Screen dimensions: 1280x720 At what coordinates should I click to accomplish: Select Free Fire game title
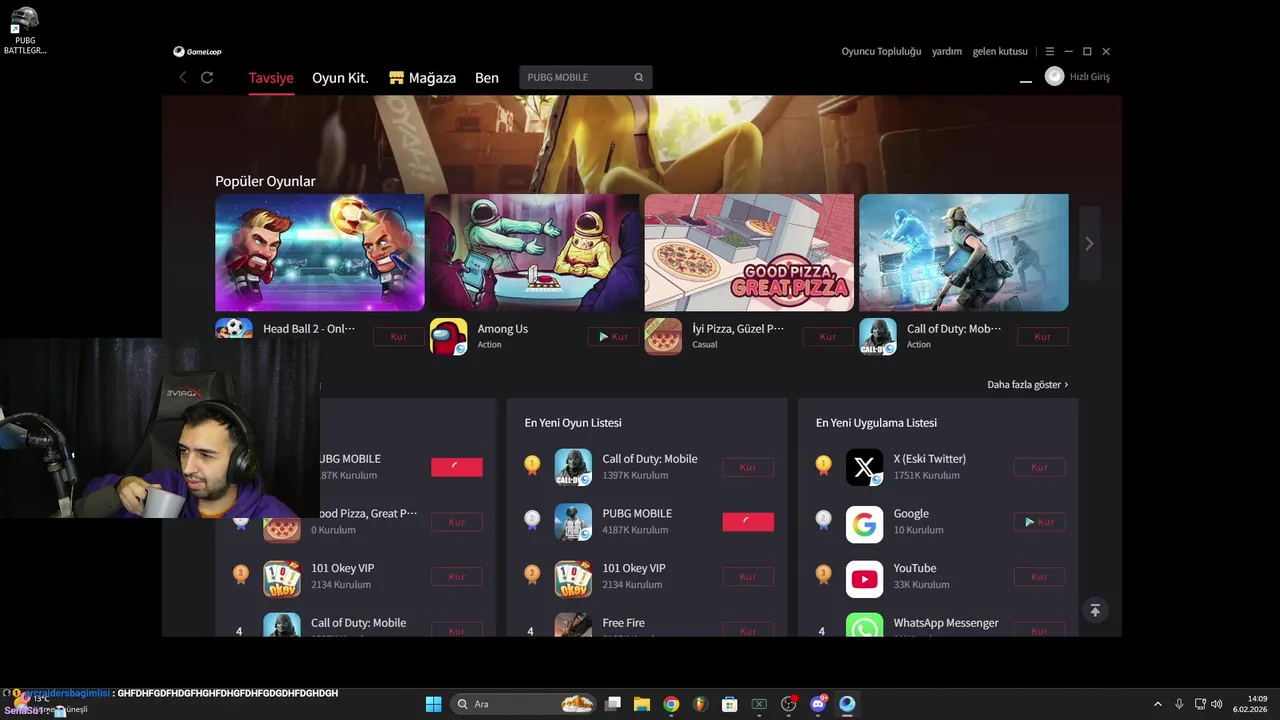623,623
